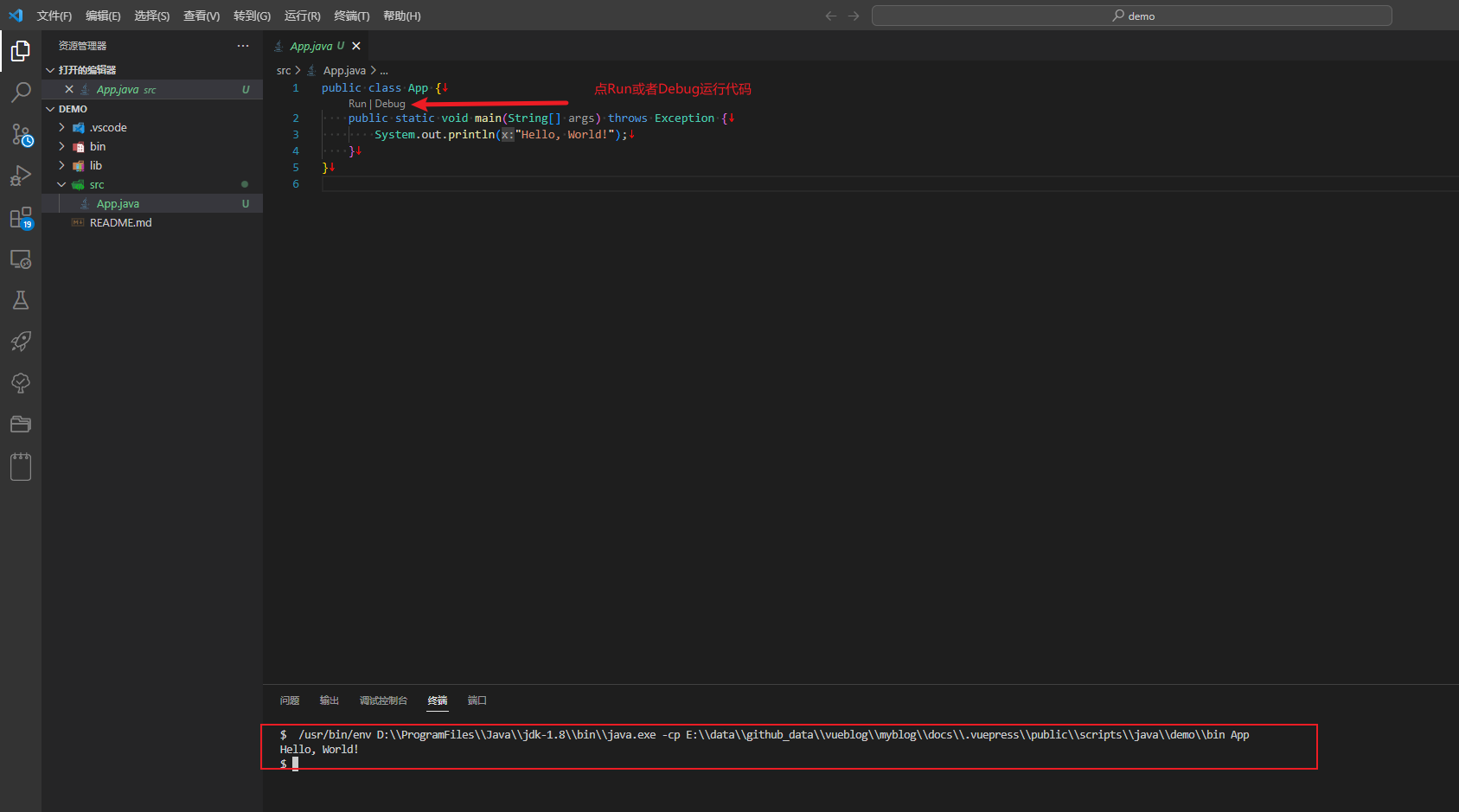Click 'Hello, World!' terminal output
Image resolution: width=1459 pixels, height=812 pixels.
point(319,749)
